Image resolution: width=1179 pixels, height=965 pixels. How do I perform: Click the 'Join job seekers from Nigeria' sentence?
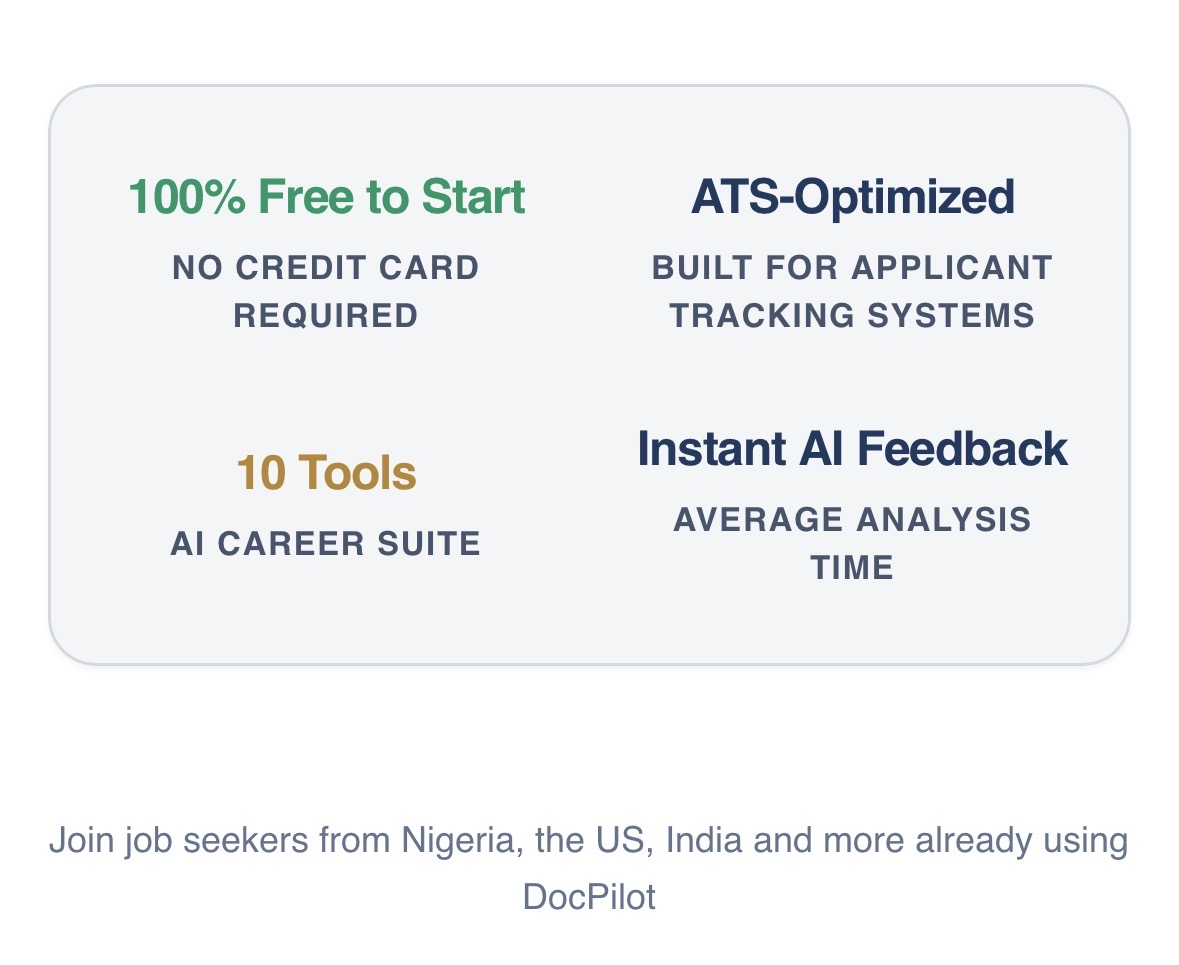point(589,869)
